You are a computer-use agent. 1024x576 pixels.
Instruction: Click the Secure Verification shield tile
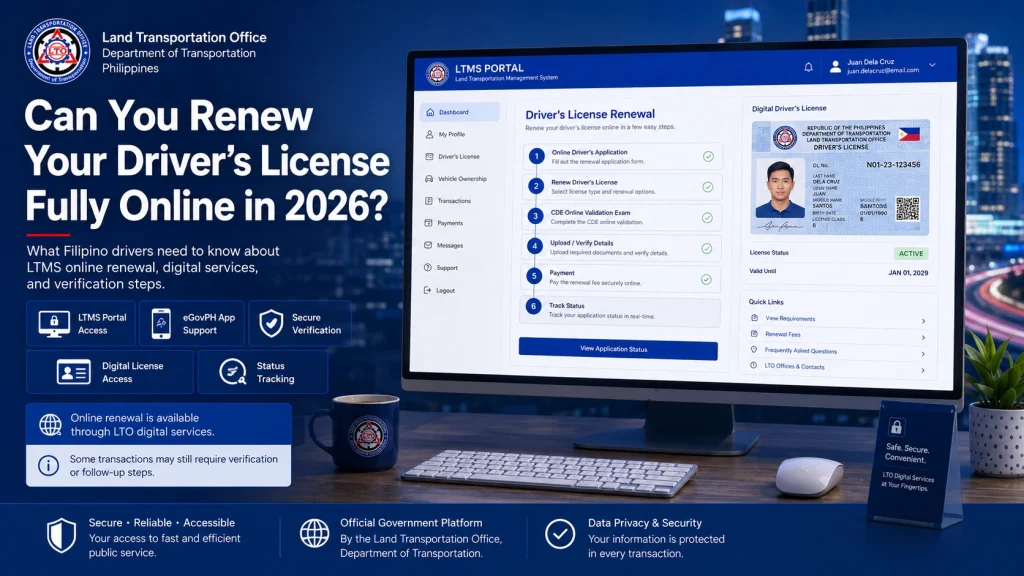point(300,323)
